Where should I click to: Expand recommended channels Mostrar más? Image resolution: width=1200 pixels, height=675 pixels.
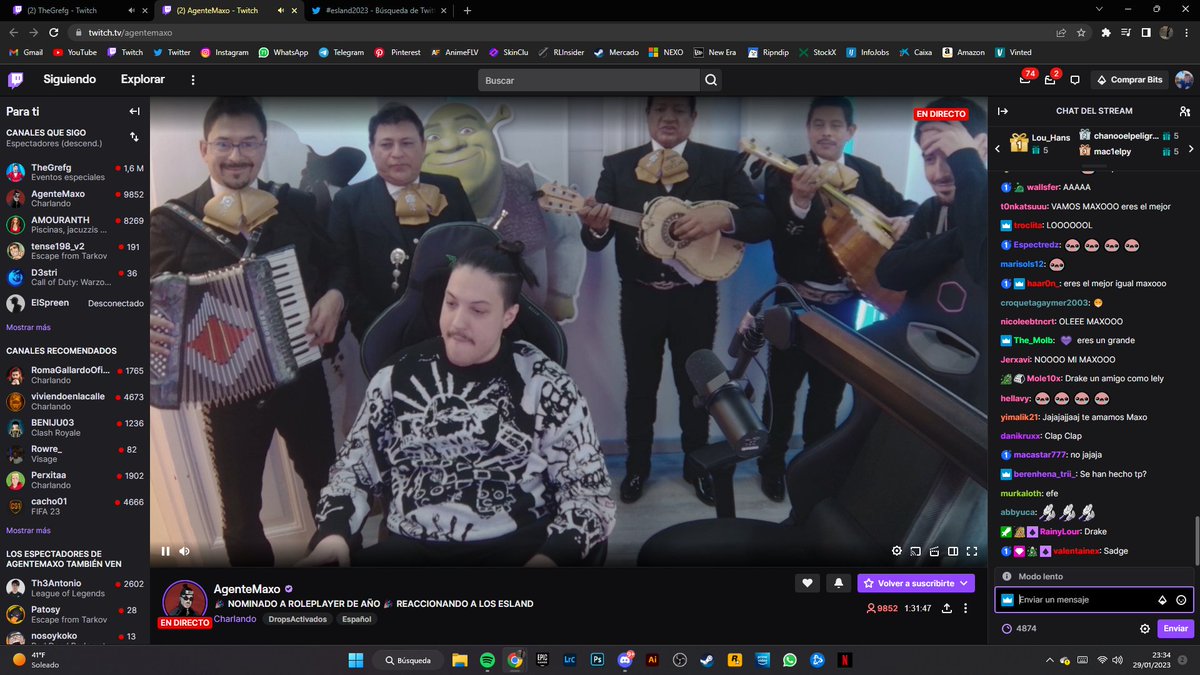coord(28,530)
